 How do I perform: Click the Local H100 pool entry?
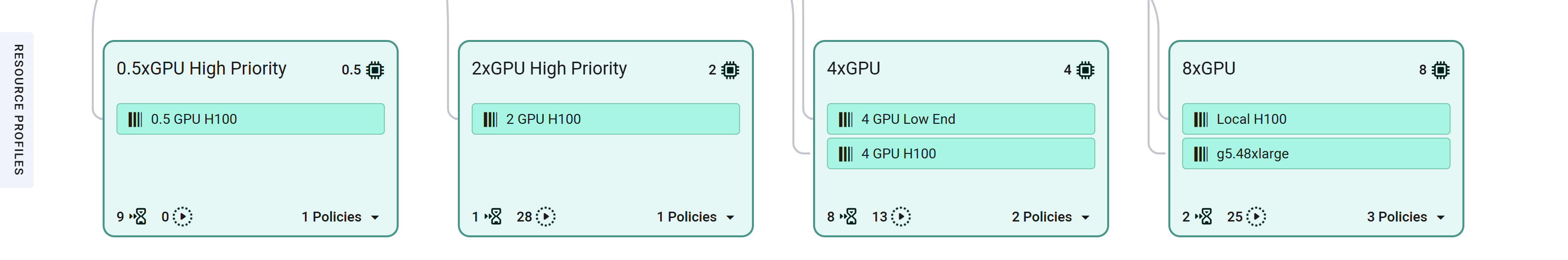(x=1315, y=119)
